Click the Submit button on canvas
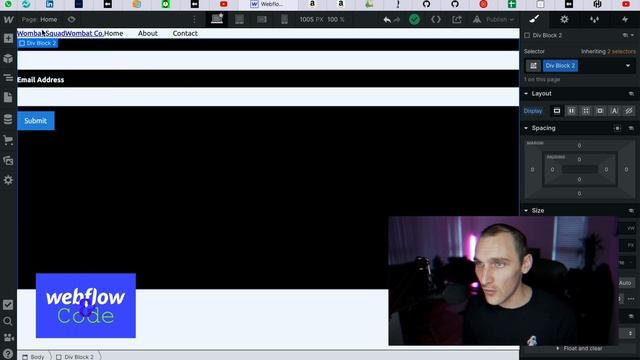Viewport: 640px width, 360px height. [36, 121]
